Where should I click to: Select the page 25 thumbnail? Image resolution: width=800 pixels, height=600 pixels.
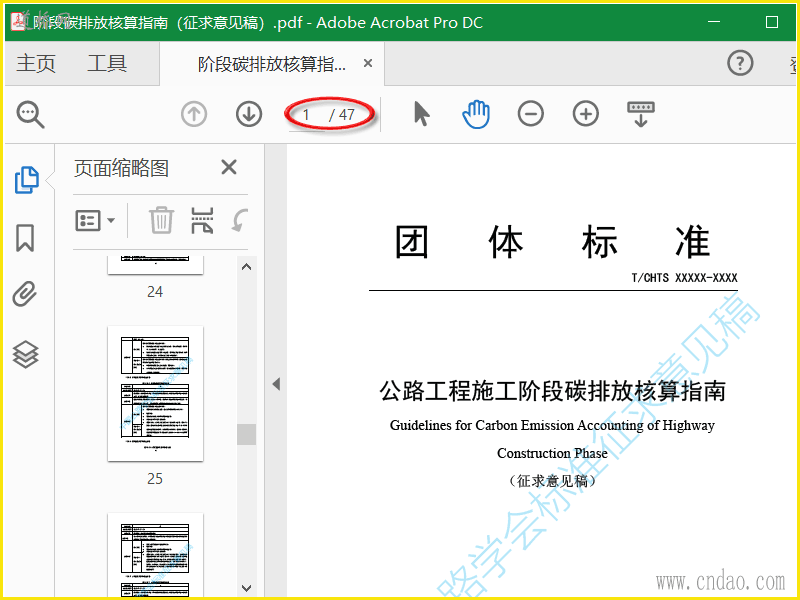coord(155,393)
